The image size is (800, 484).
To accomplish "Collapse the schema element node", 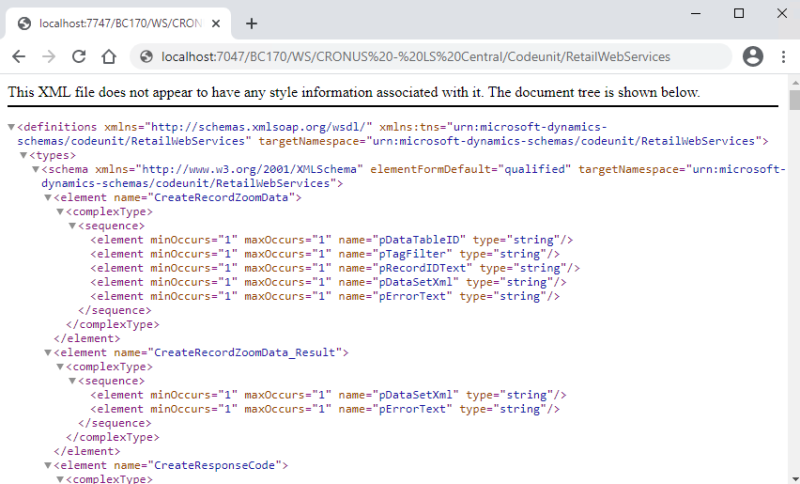I will click(x=37, y=170).
